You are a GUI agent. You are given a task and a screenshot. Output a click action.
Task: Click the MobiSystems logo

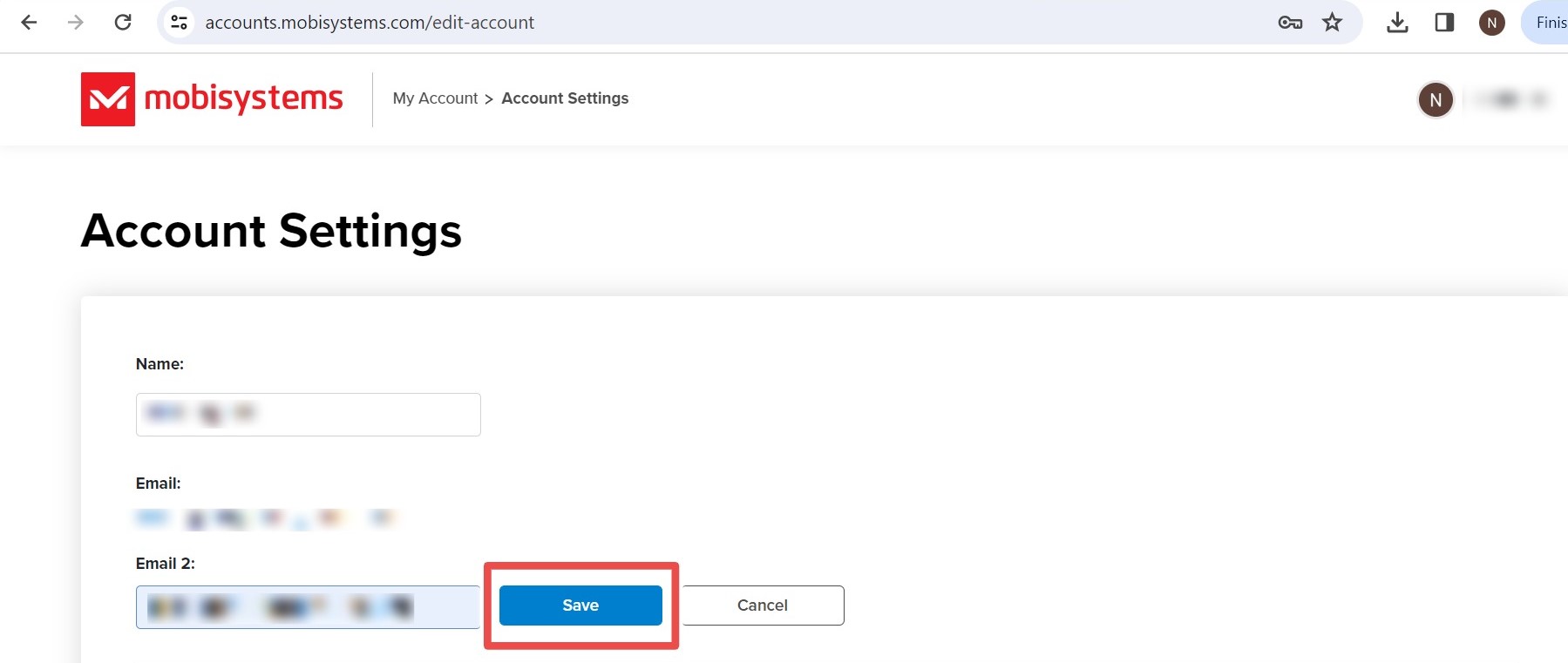pos(212,99)
